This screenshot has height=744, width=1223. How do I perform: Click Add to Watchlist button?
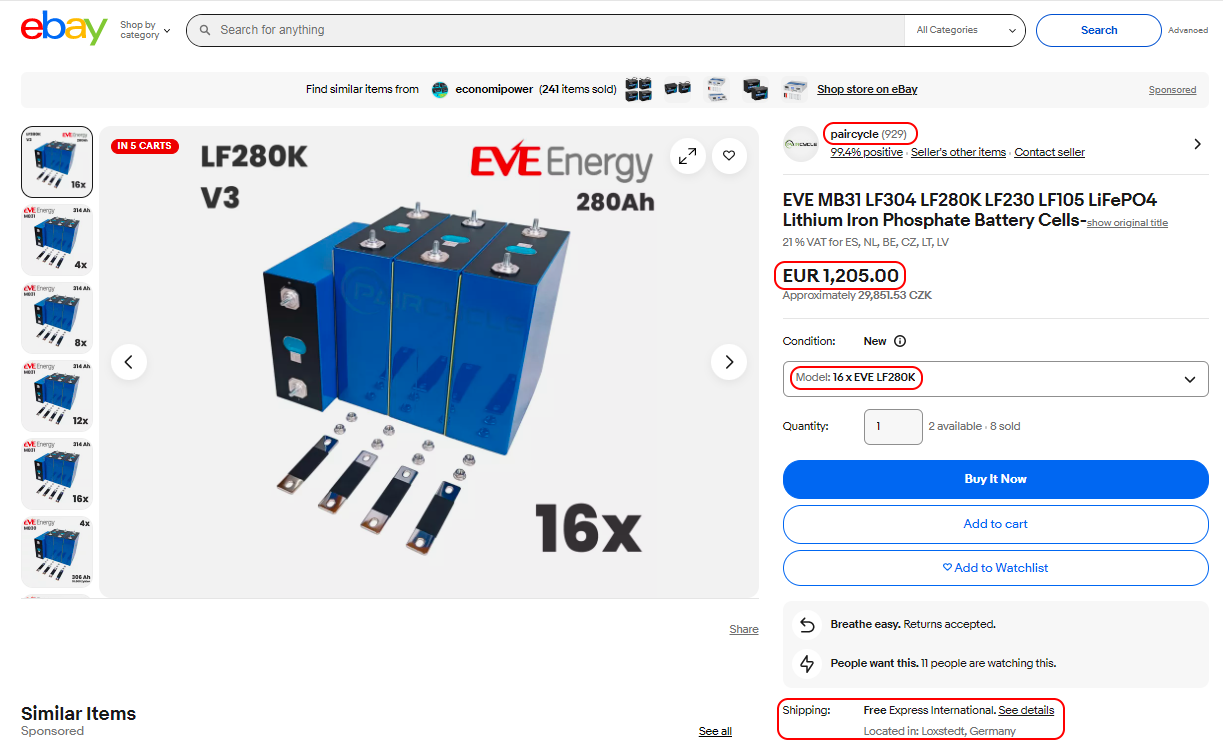pyautogui.click(x=995, y=568)
